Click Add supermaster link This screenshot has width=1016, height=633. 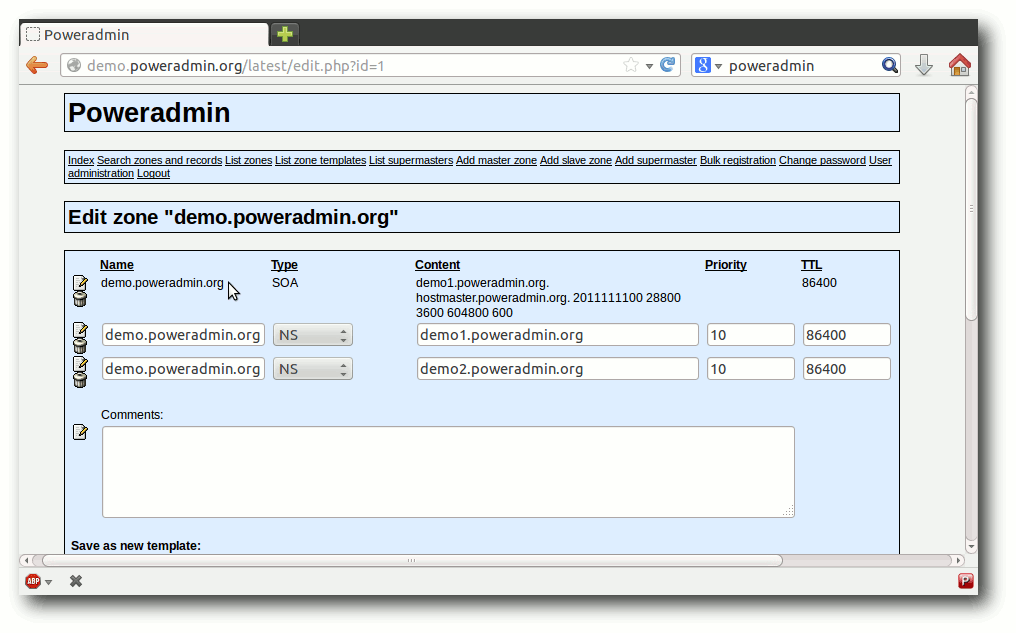click(656, 160)
